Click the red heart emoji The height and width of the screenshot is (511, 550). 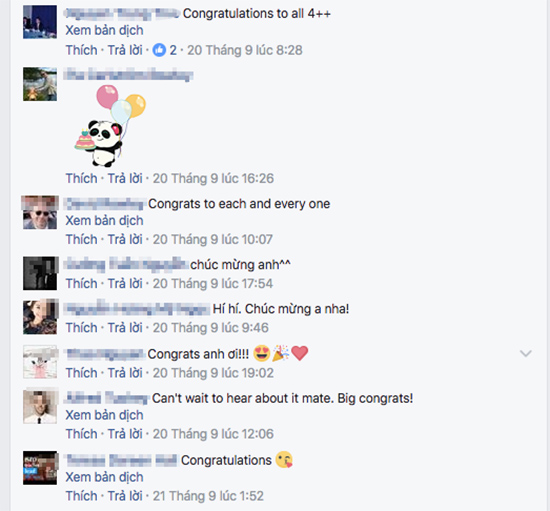click(300, 353)
